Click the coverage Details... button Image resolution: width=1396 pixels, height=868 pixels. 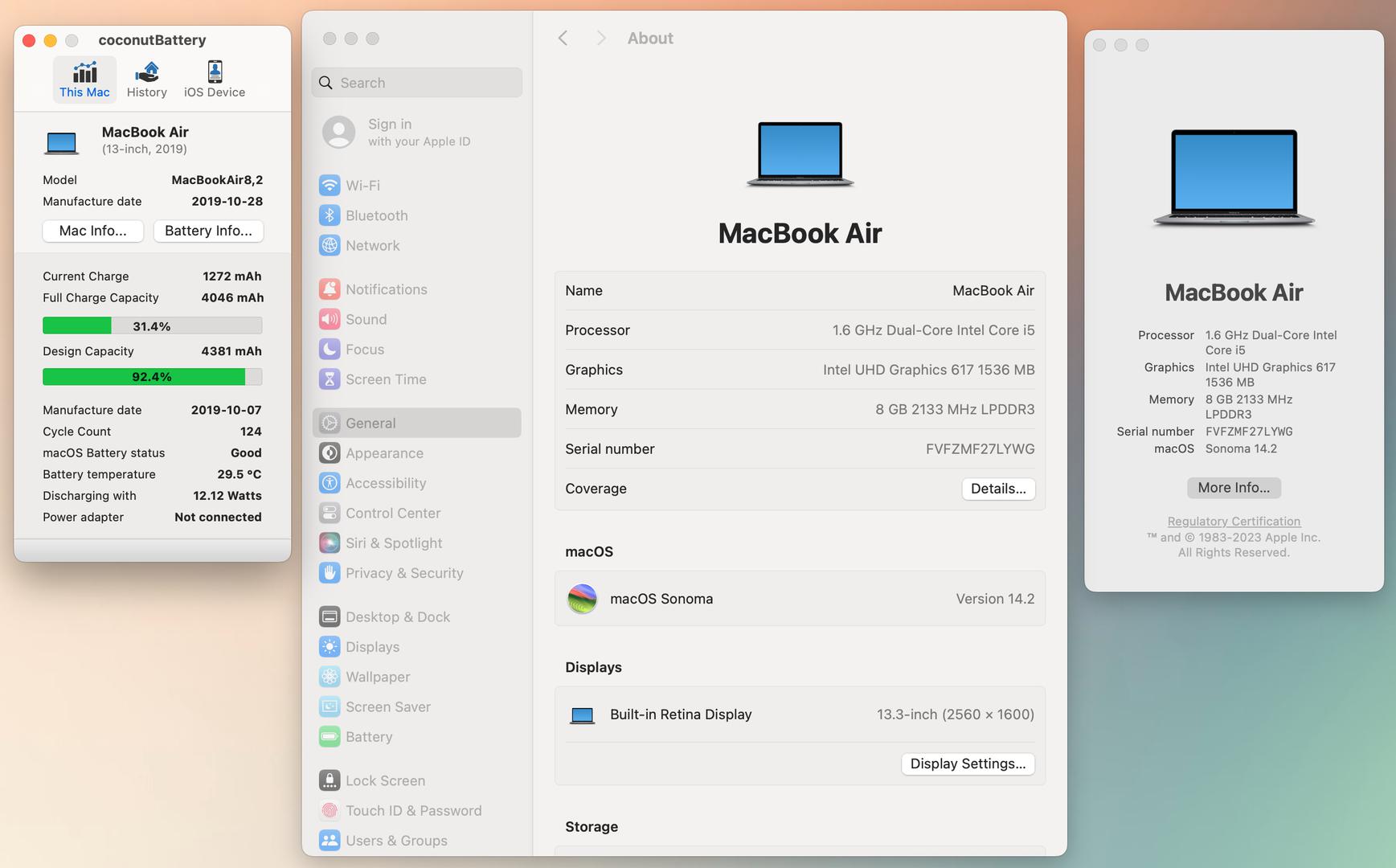(x=997, y=489)
